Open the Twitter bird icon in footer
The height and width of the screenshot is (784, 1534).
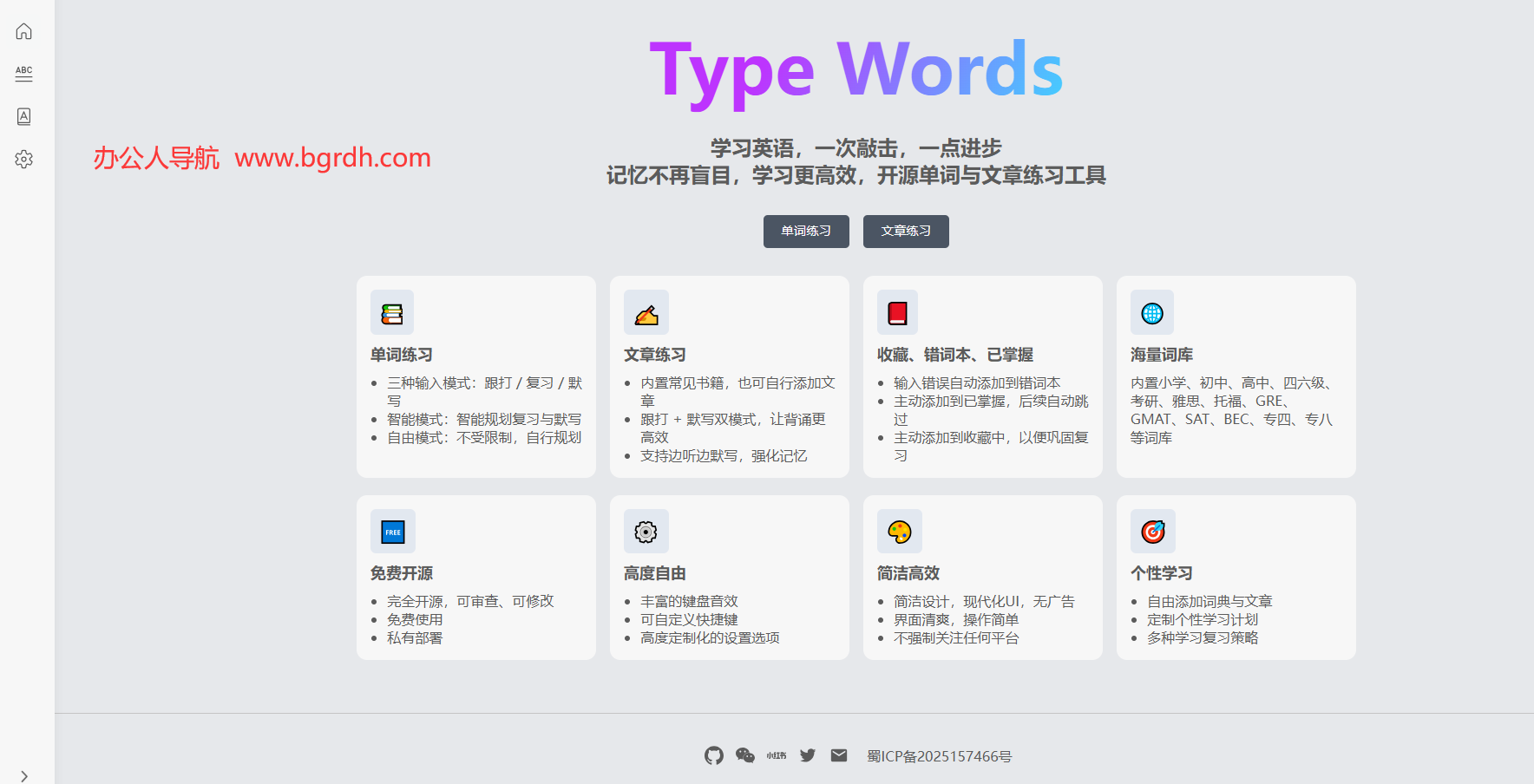click(807, 755)
